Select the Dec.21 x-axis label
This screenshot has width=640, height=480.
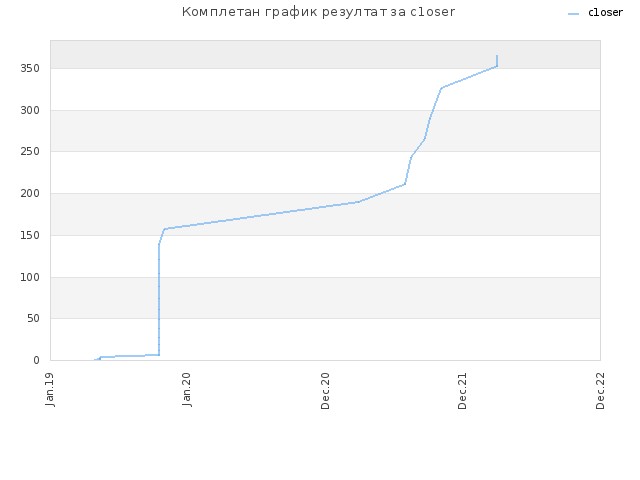(462, 391)
